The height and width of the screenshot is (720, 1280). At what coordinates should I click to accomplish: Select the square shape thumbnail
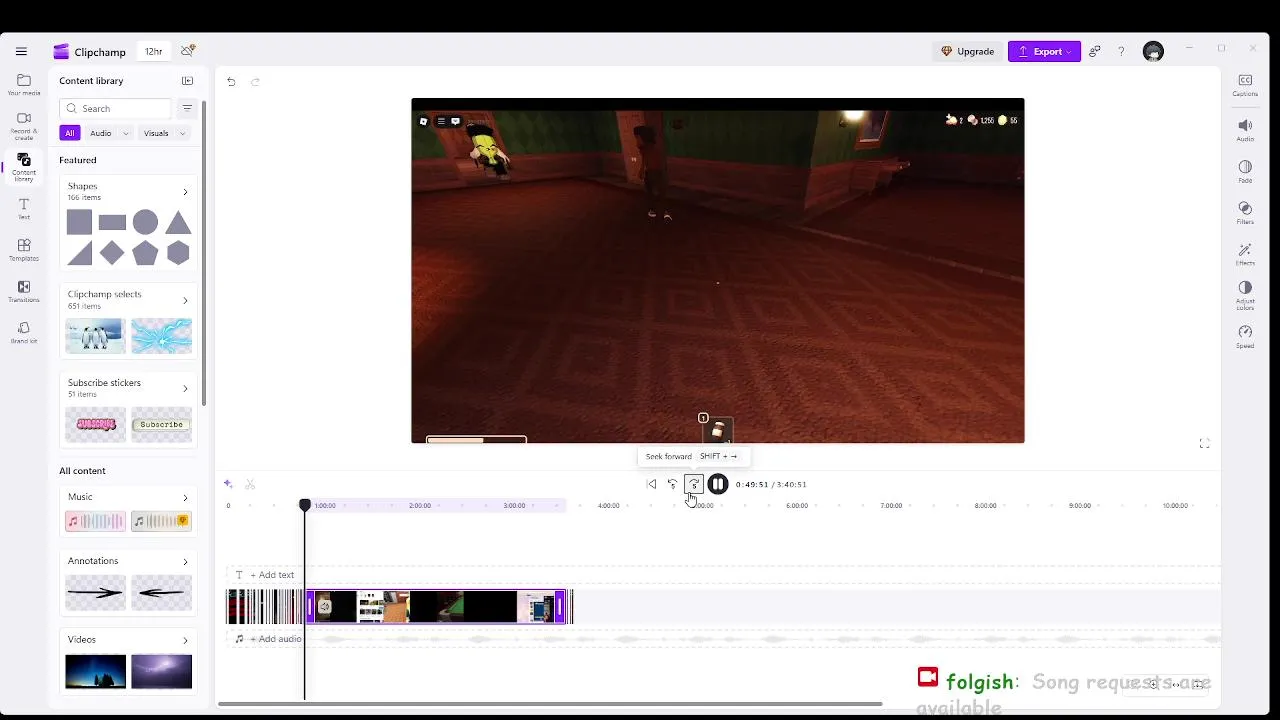[79, 222]
